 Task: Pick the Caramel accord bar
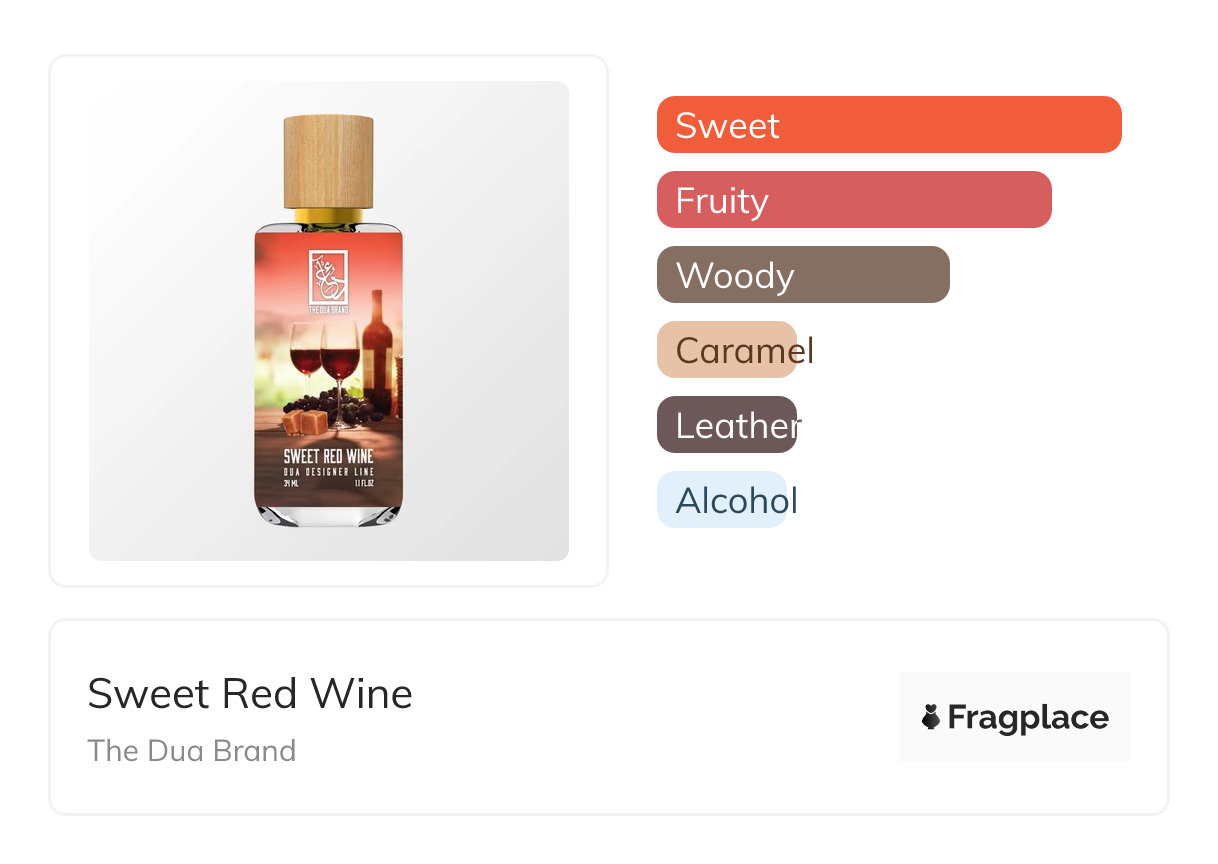(x=727, y=350)
